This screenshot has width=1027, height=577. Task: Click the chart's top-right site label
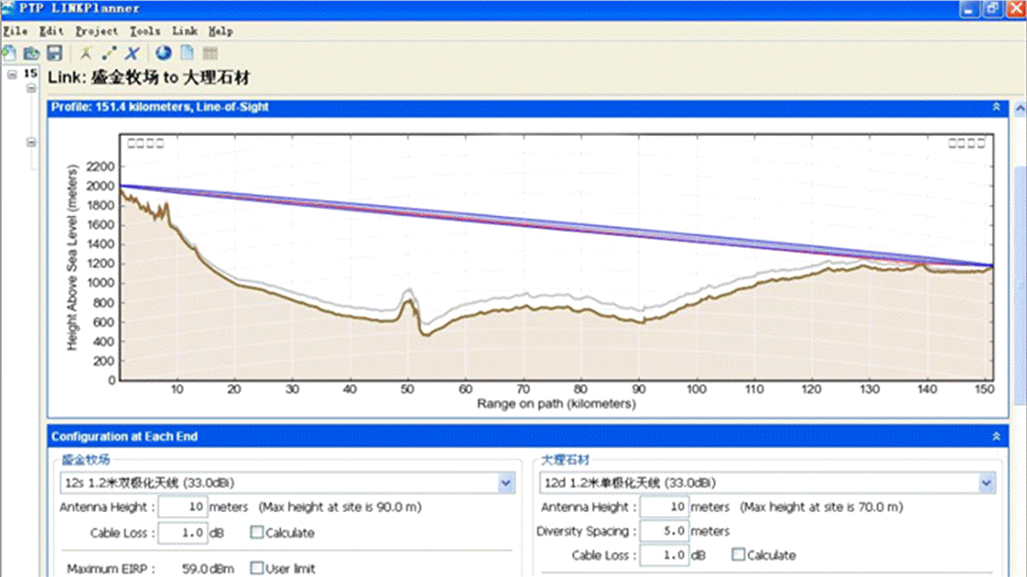(x=967, y=143)
